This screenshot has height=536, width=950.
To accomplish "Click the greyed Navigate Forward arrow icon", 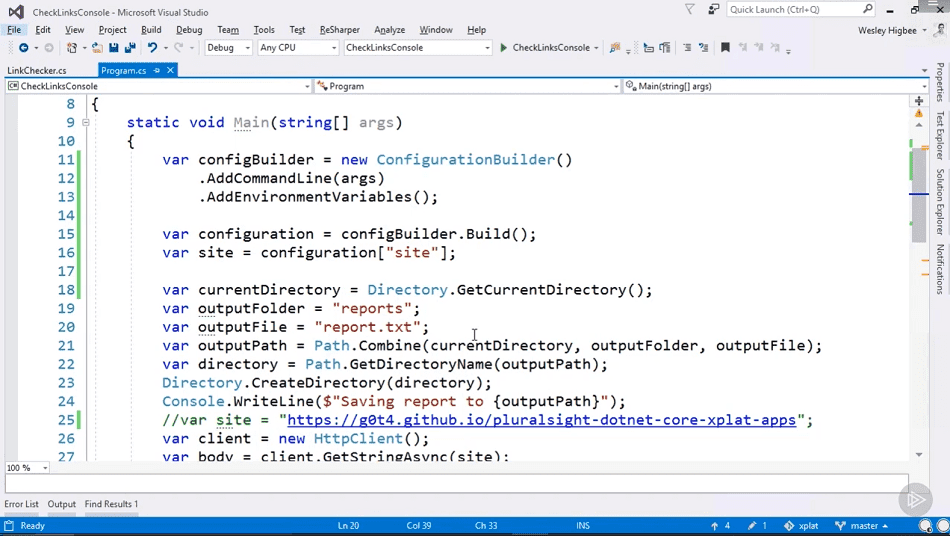I will [49, 48].
